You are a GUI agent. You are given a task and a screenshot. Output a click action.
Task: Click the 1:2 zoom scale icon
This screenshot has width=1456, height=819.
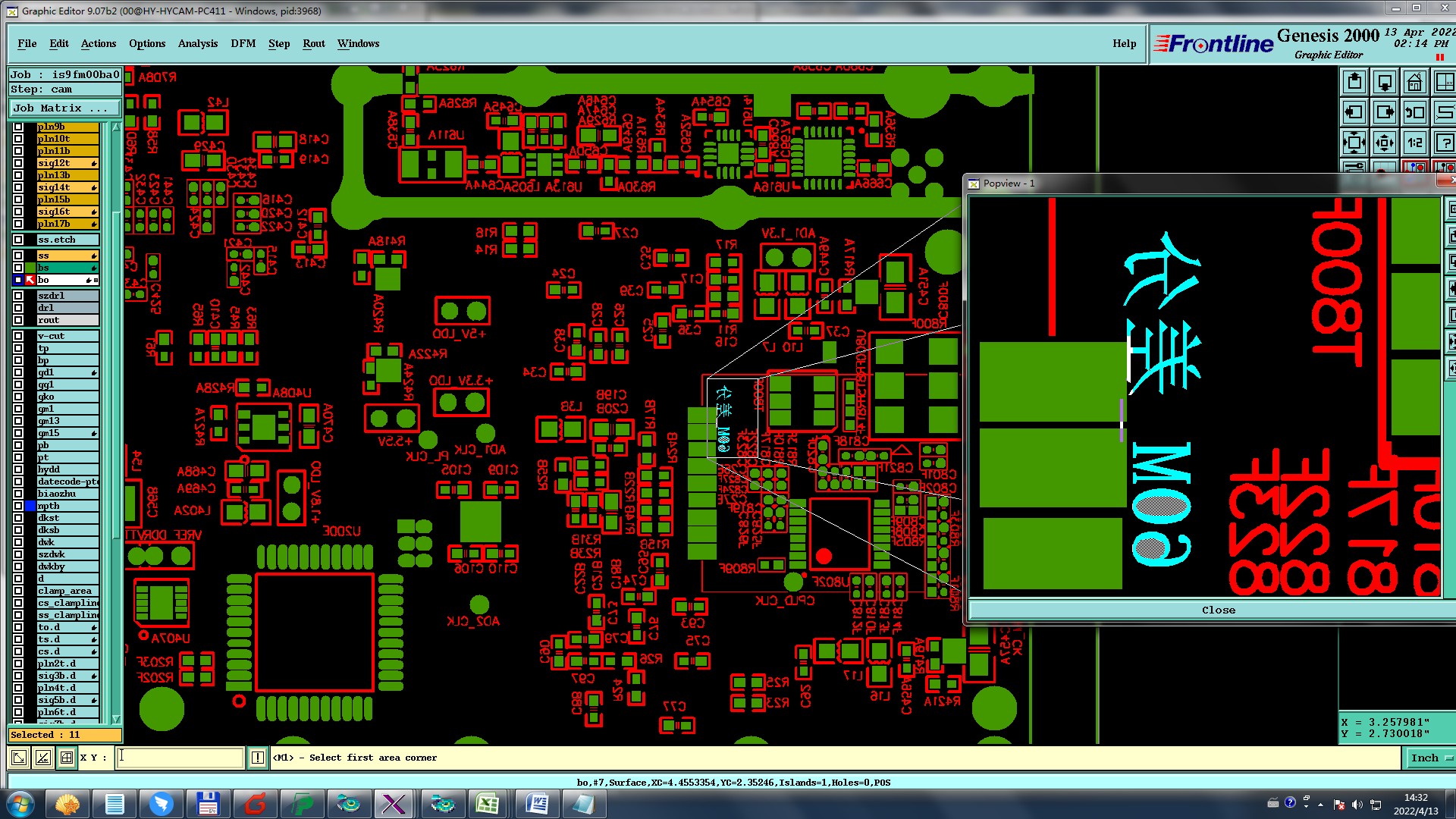point(1415,143)
